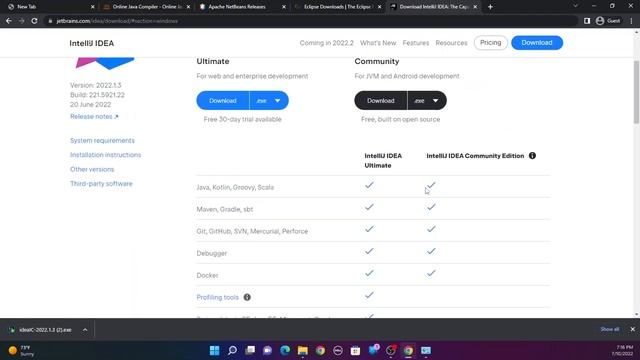Click the page vertical scrollbar thumb
Image resolution: width=640 pixels, height=360 pixels.
coord(636,92)
